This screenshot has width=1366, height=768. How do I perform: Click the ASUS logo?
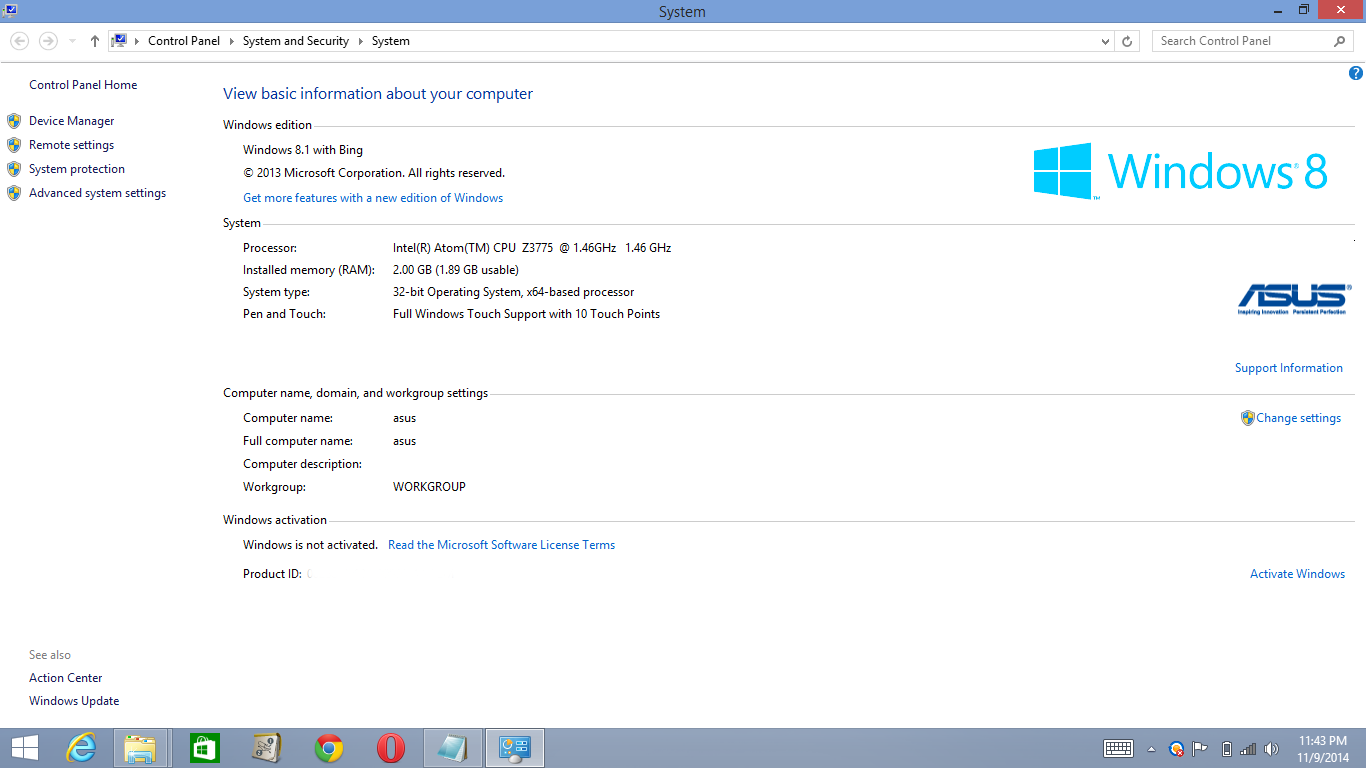(1292, 299)
